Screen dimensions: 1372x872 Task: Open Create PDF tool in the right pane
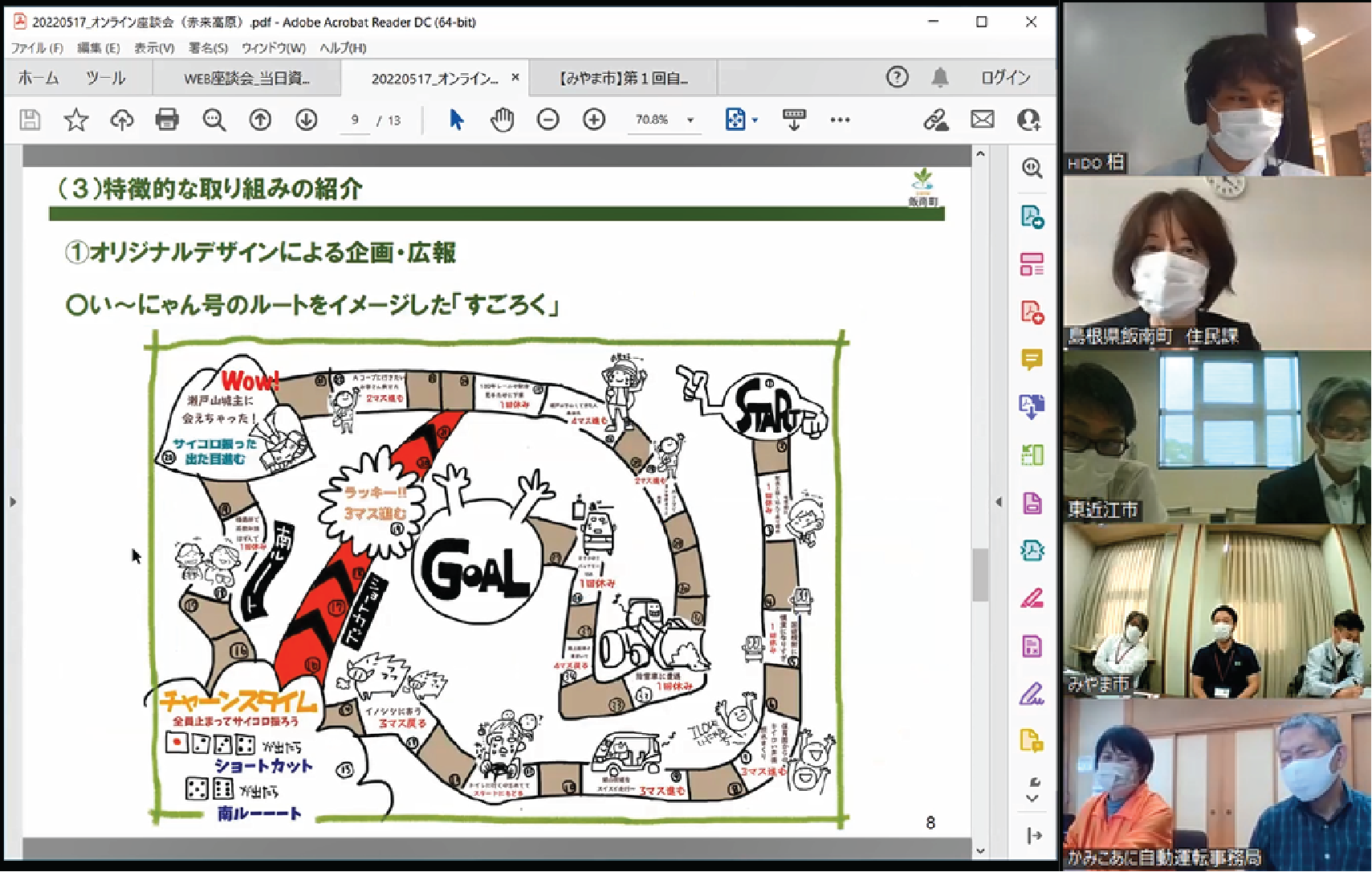1032,312
